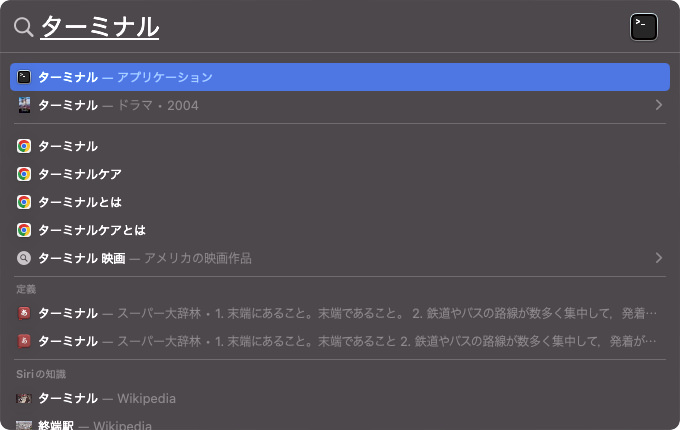Image resolution: width=680 pixels, height=430 pixels.
Task: Click dictionary icon of first スーパー大辞林 entry
Action: [x=24, y=313]
